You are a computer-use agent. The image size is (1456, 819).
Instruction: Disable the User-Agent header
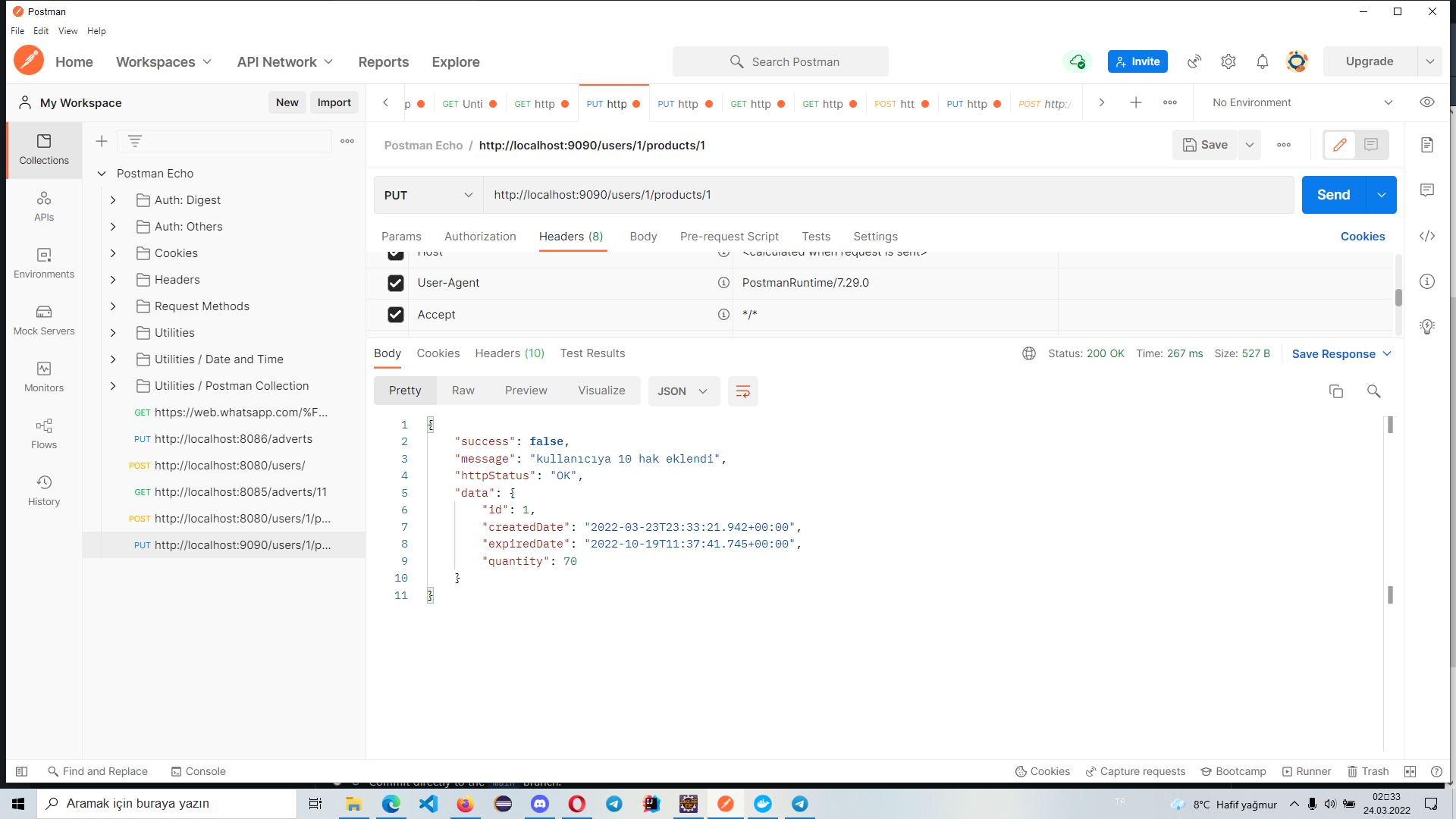(396, 283)
